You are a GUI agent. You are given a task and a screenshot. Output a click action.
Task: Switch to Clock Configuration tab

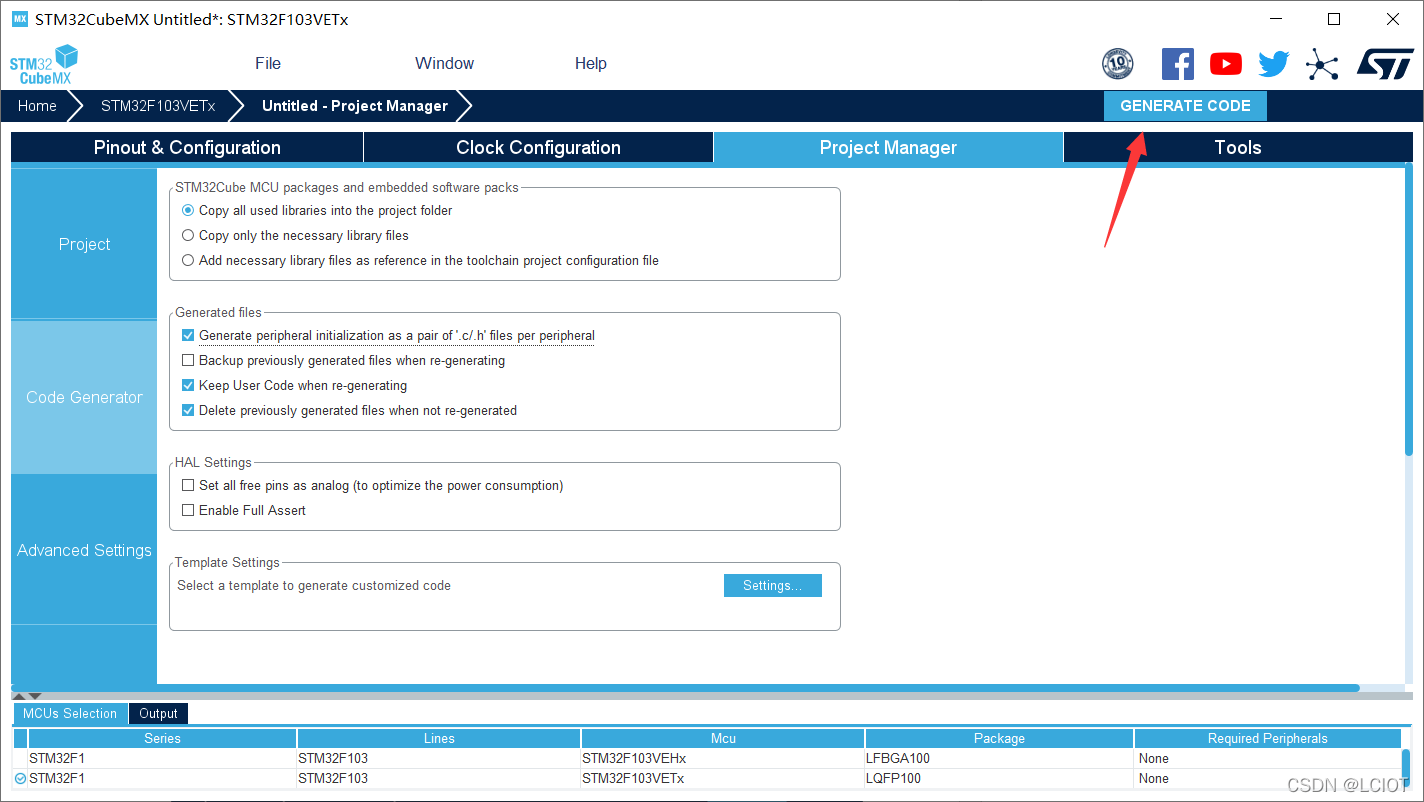pyautogui.click(x=538, y=147)
